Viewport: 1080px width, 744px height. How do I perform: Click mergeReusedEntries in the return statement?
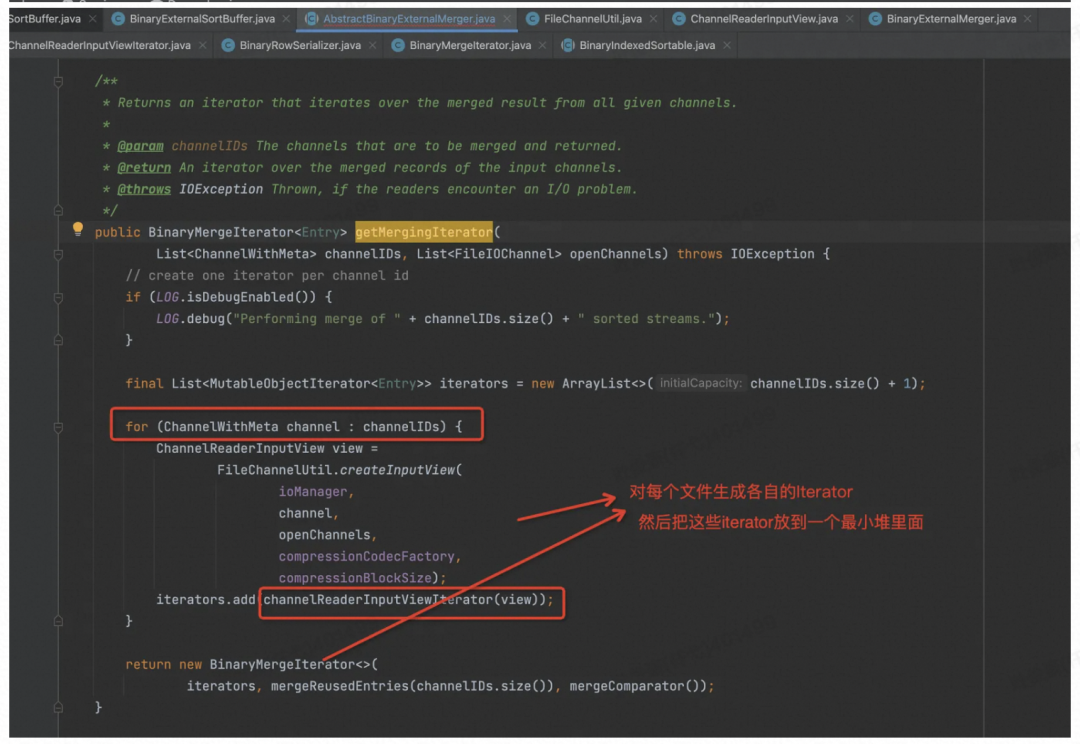tap(339, 686)
